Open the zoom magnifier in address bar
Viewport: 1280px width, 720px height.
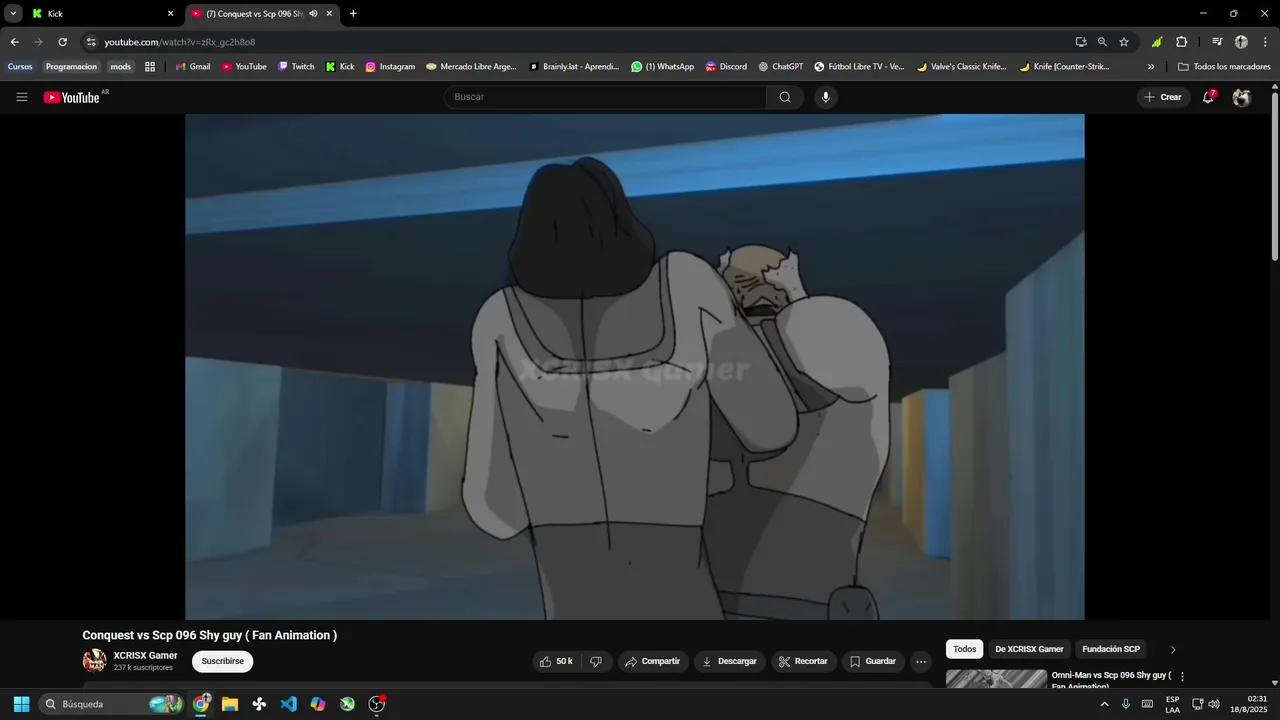pos(1102,42)
